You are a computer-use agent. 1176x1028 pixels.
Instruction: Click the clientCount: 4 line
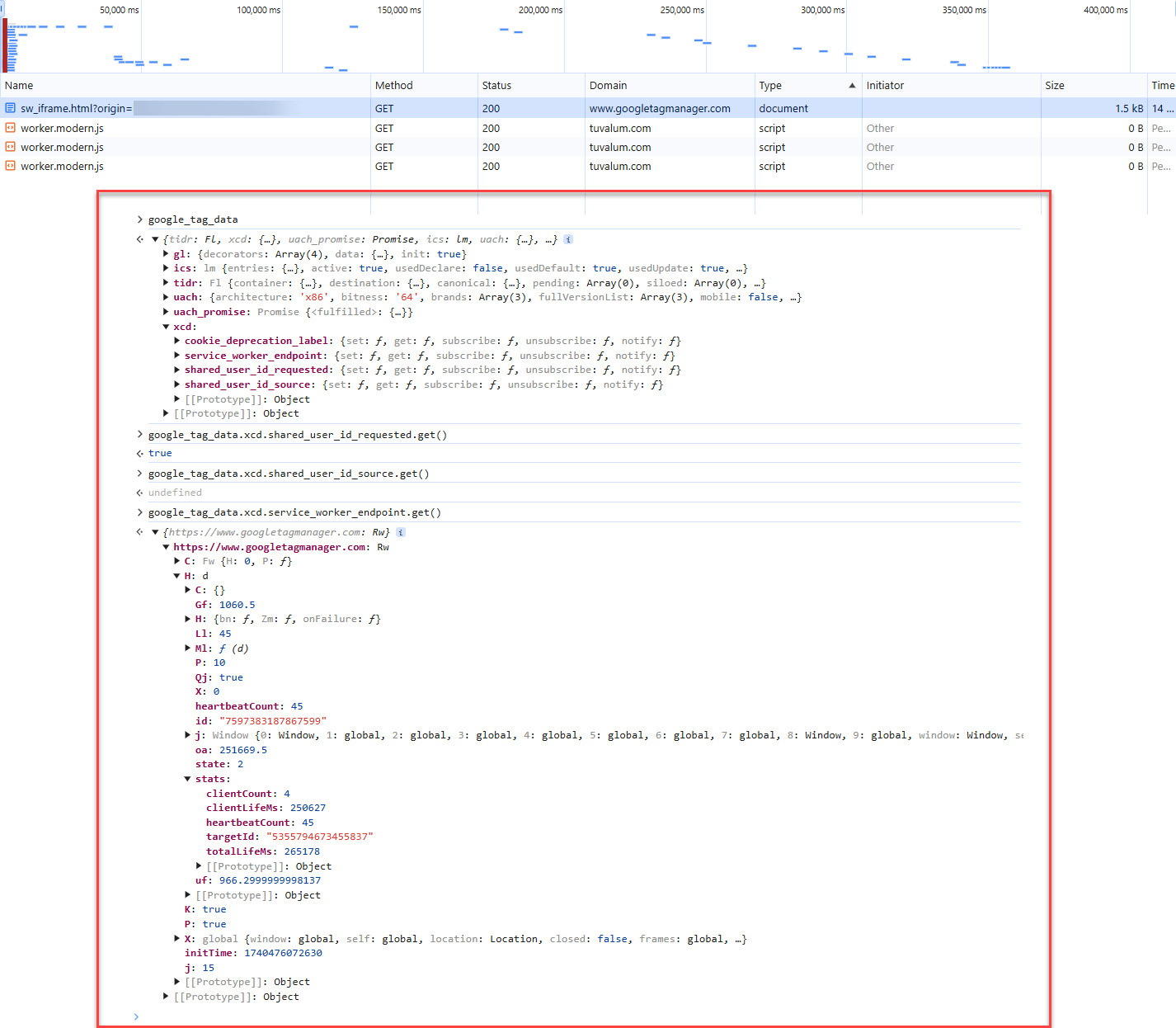(248, 794)
